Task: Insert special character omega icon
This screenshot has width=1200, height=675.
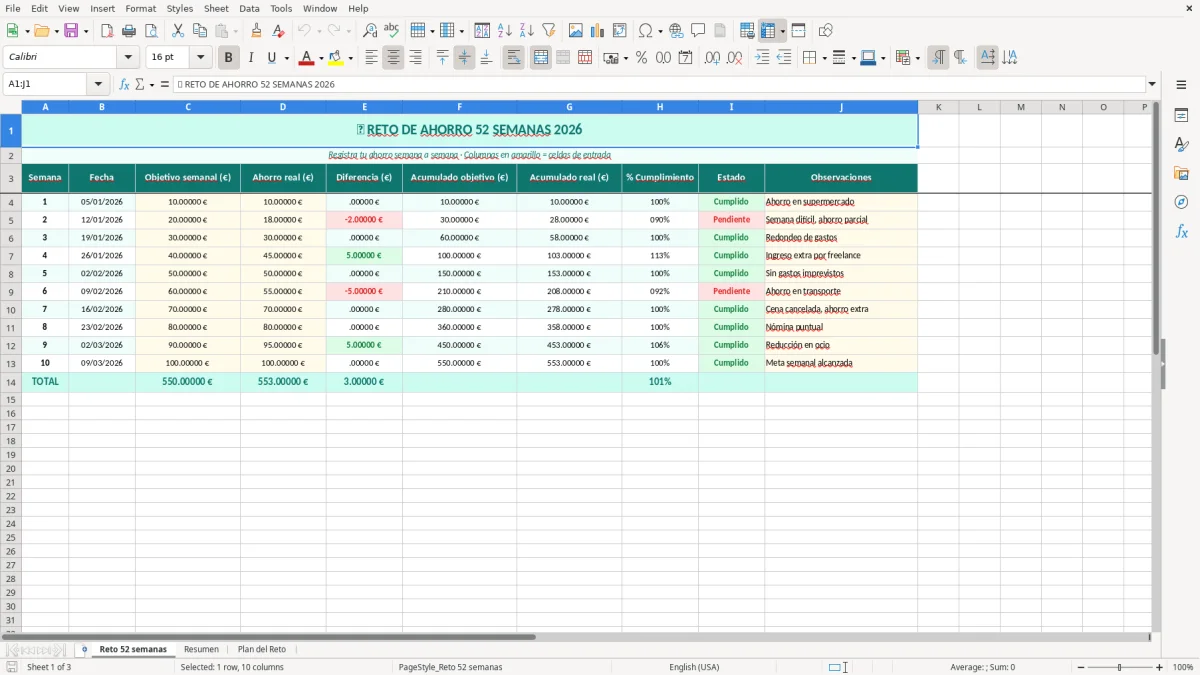Action: [x=645, y=31]
